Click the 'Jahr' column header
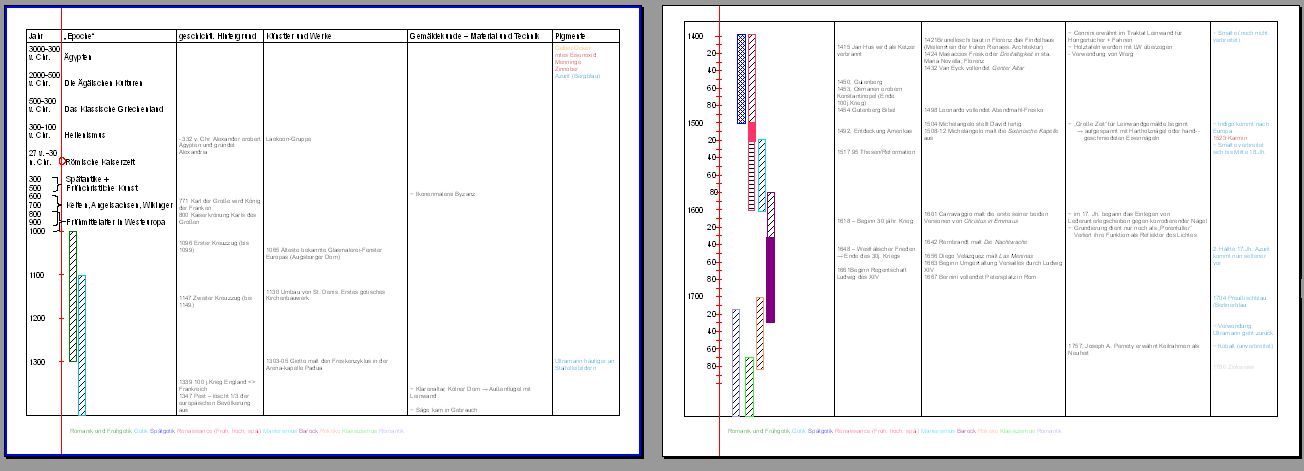The width and height of the screenshot is (1304, 471). tap(37, 36)
